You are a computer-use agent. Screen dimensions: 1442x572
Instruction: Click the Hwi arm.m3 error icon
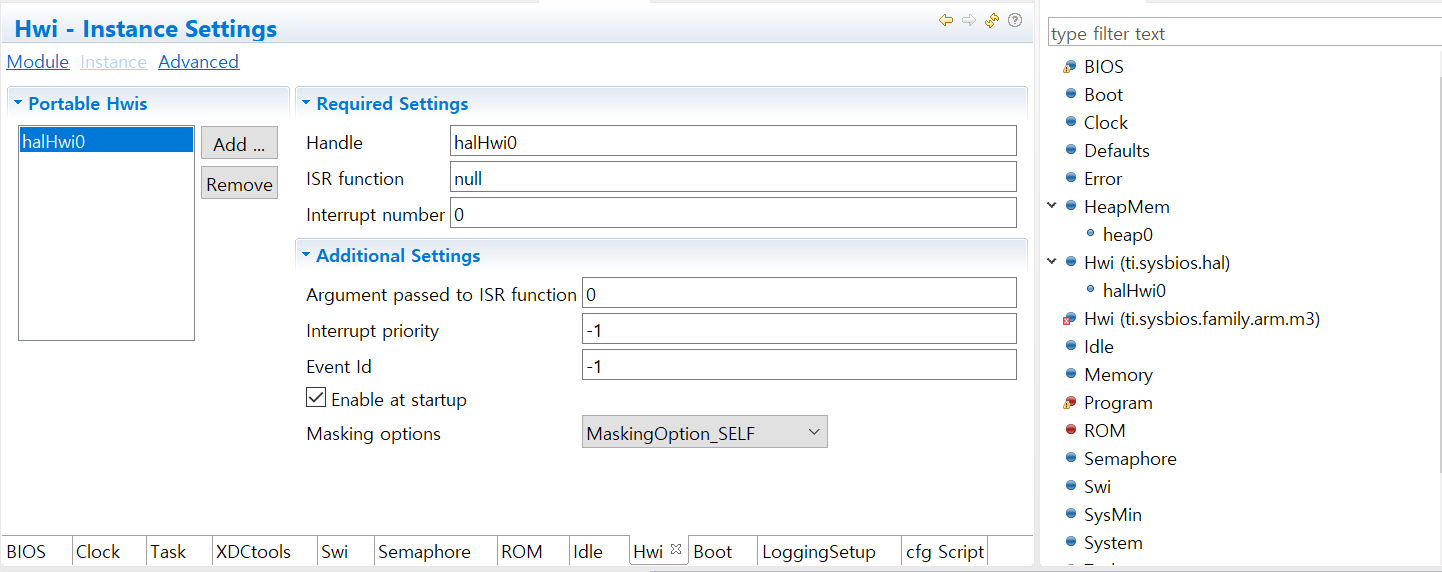tap(1070, 319)
